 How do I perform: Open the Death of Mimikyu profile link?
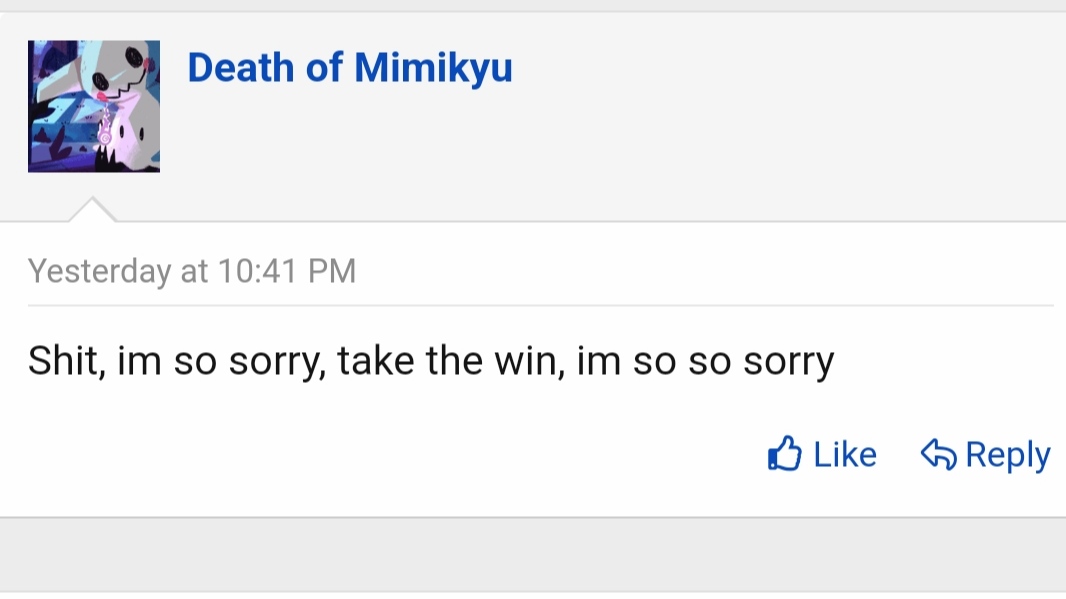[x=349, y=67]
